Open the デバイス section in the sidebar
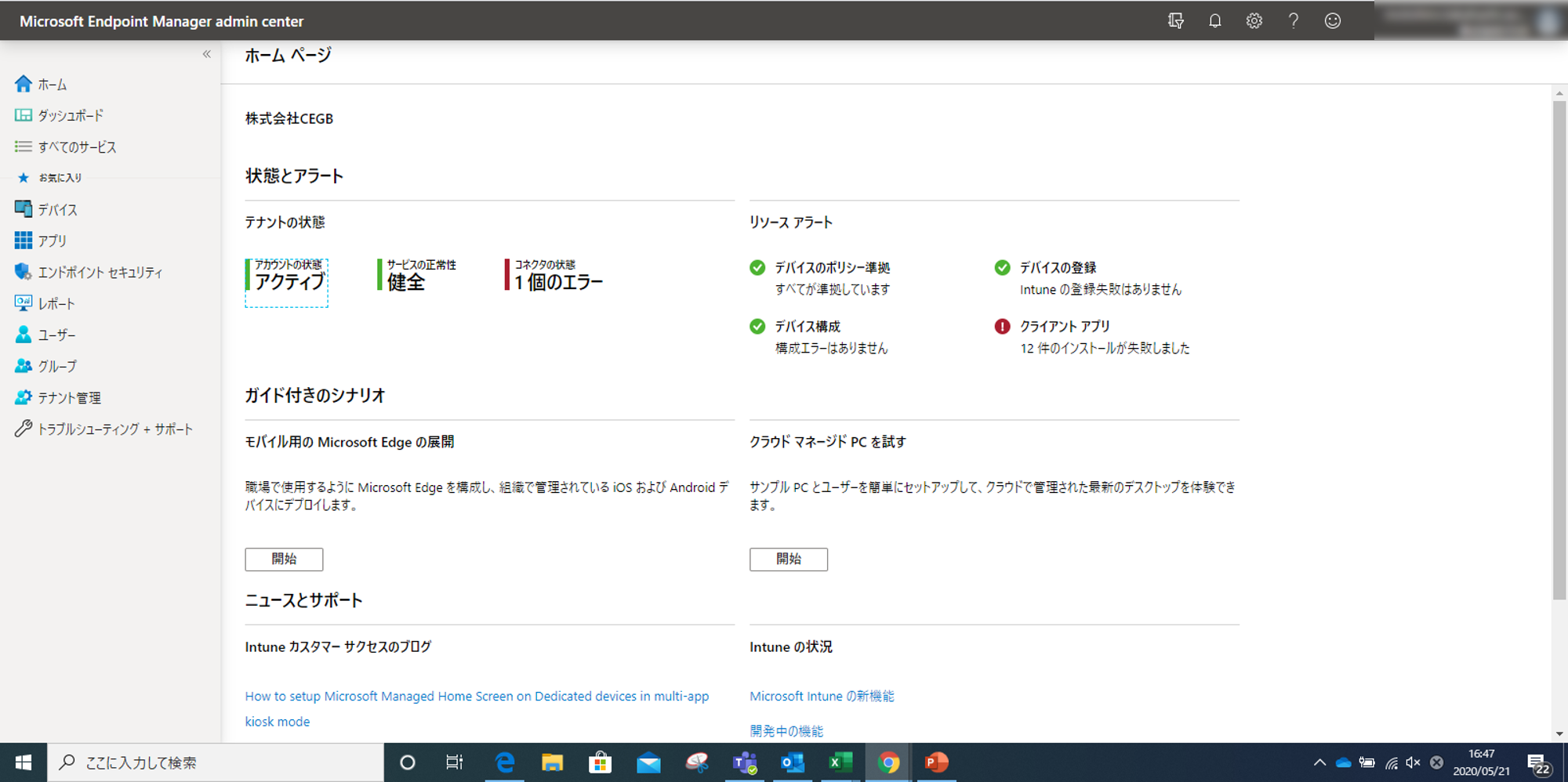 point(59,209)
